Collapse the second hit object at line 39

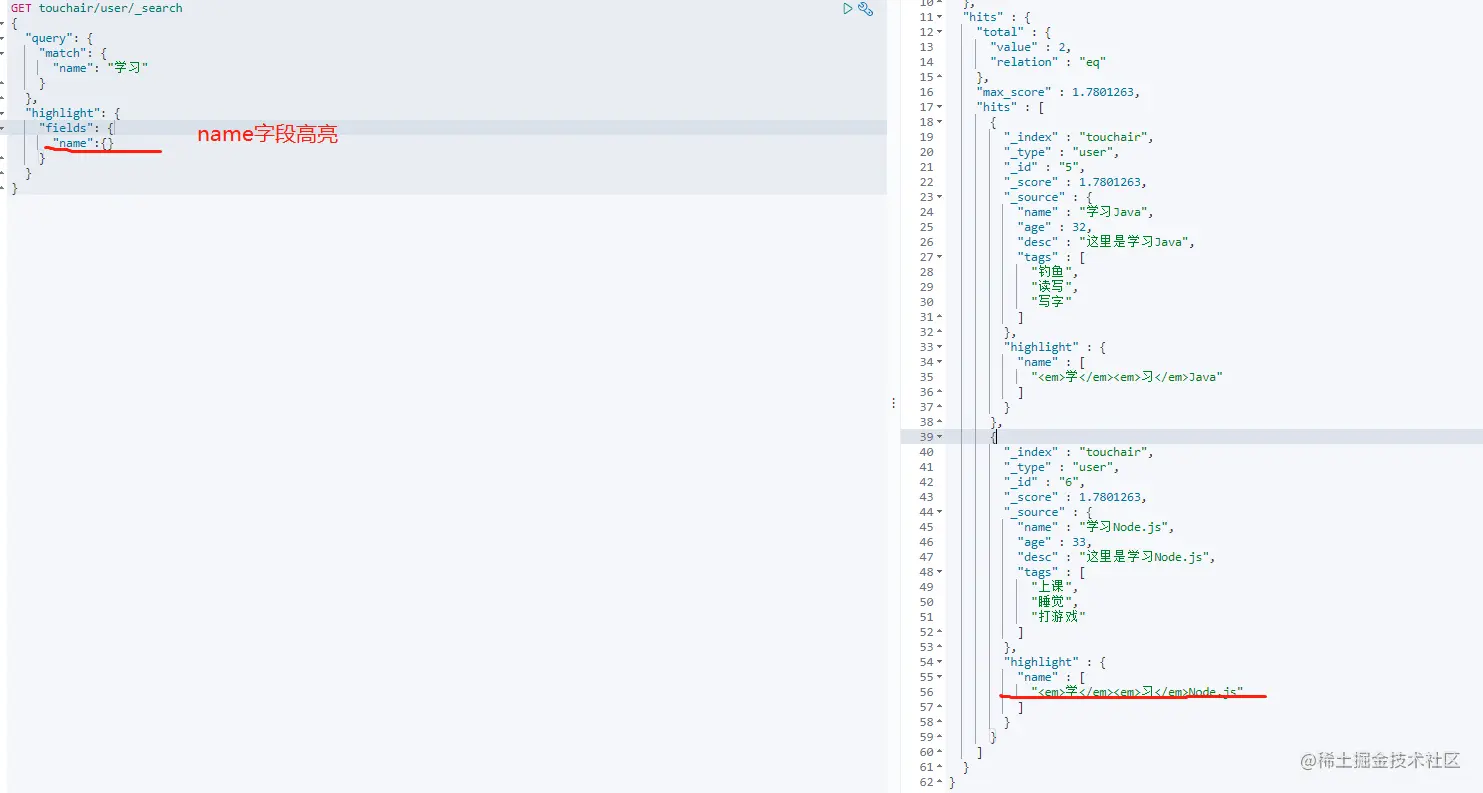[942, 437]
